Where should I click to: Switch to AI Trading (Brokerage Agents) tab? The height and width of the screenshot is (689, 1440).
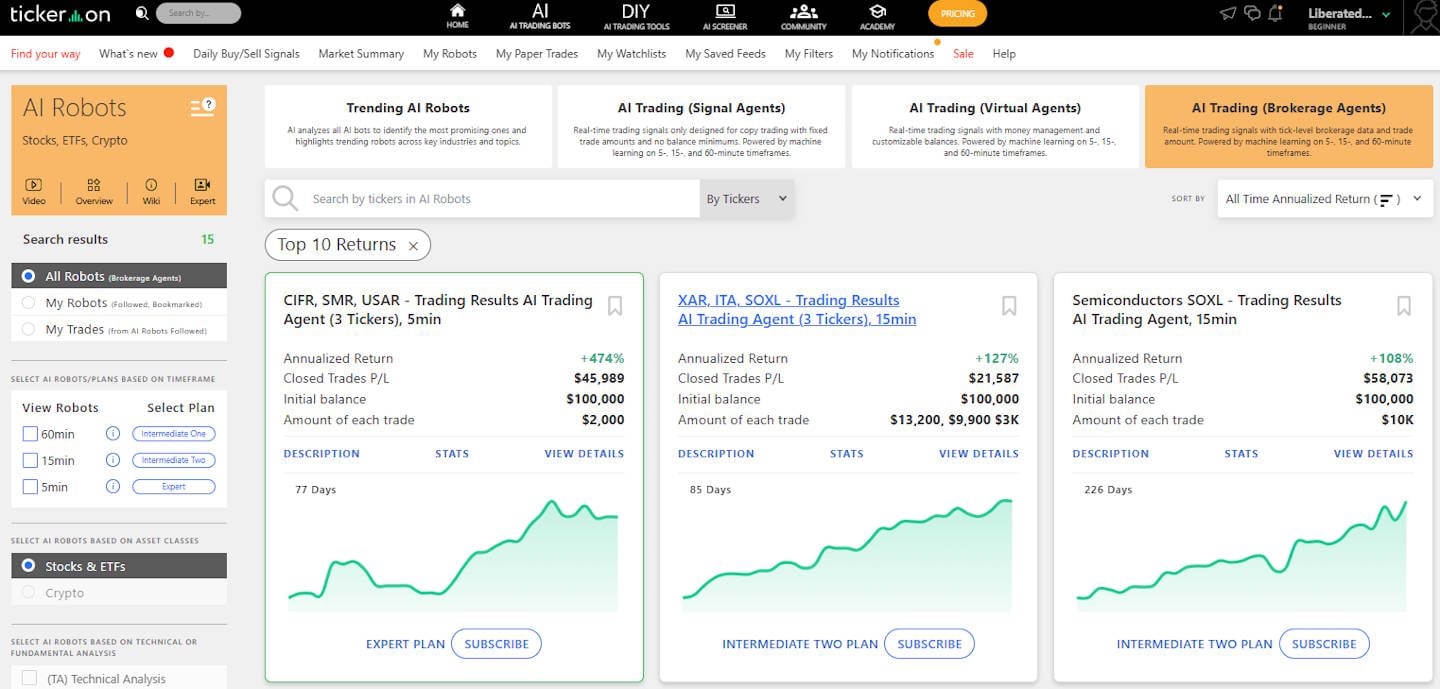click(x=1288, y=126)
